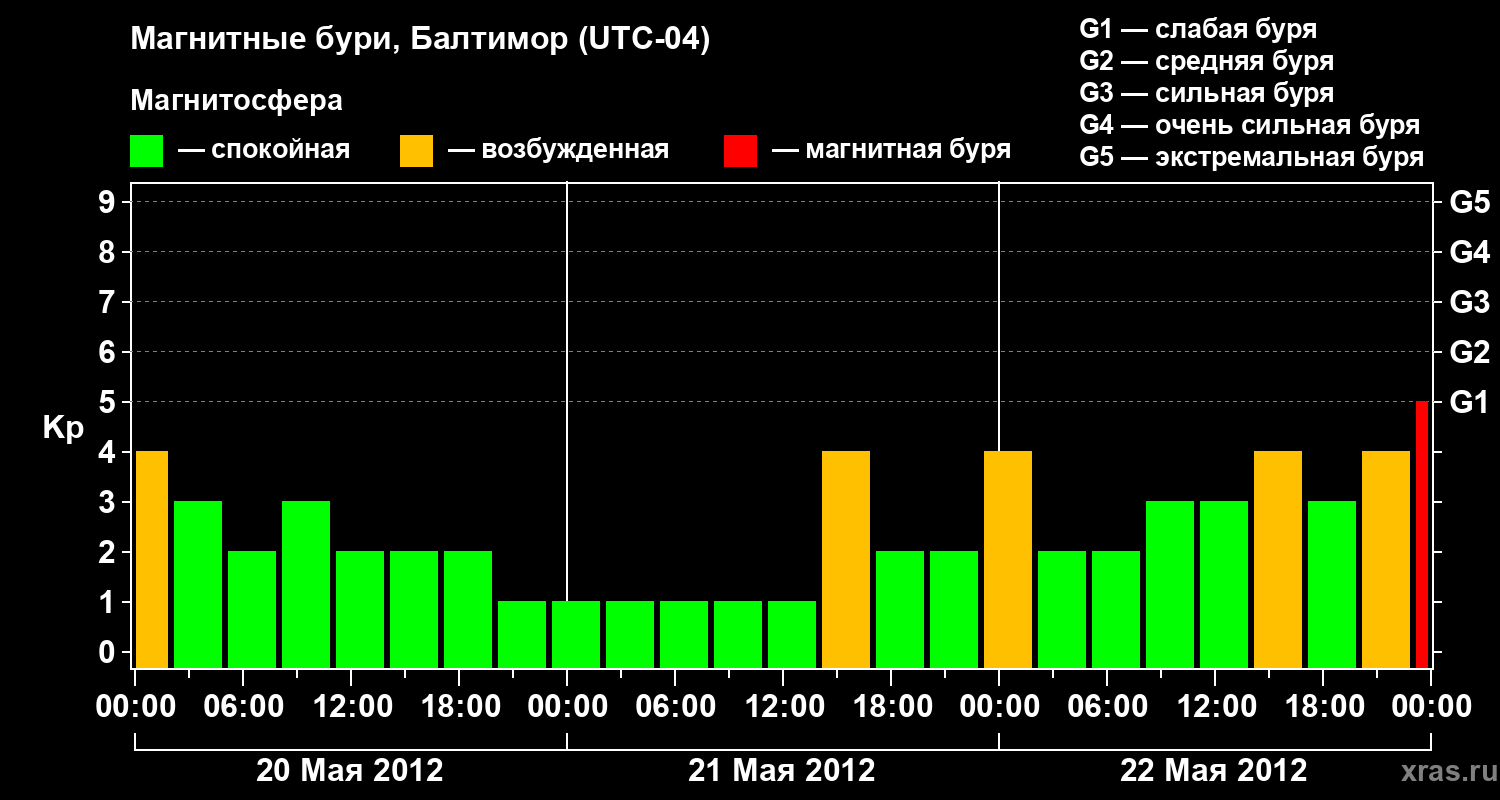Screen dimensions: 1500x800
Task: Select the 'G2 — средняя буря' legend line
Action: point(1207,61)
